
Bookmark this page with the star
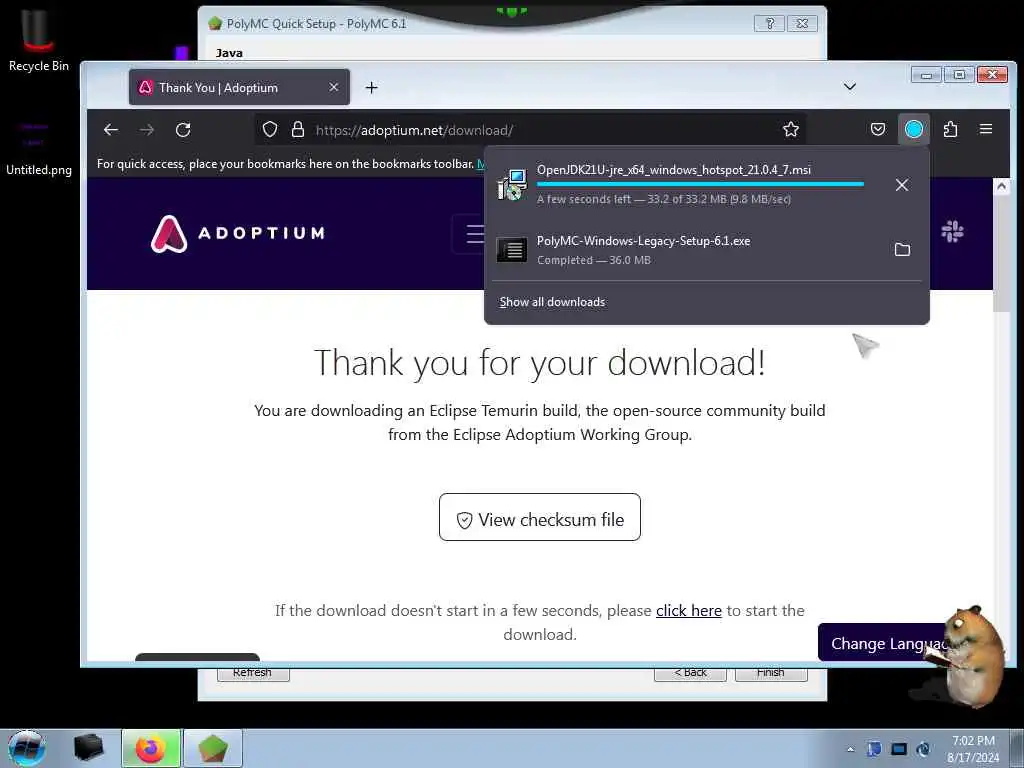(791, 129)
